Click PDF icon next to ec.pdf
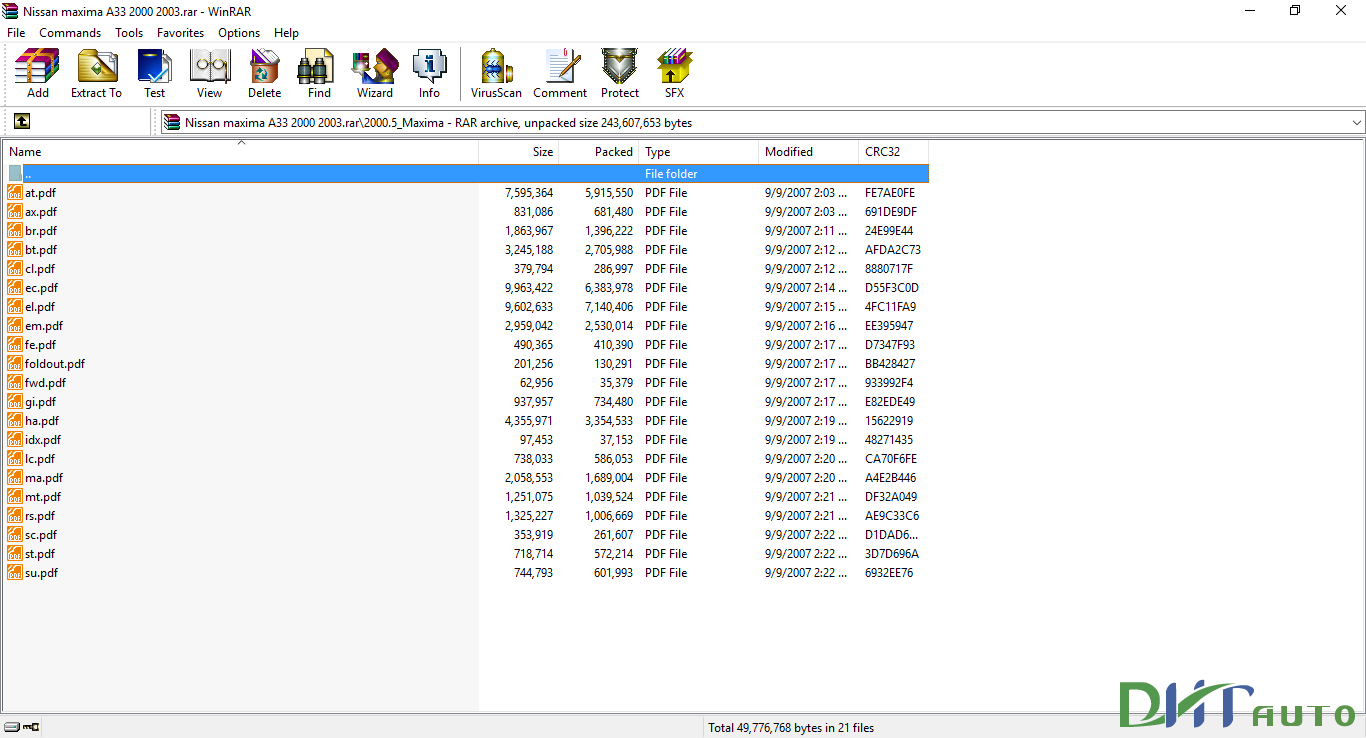1366x738 pixels. [15, 288]
